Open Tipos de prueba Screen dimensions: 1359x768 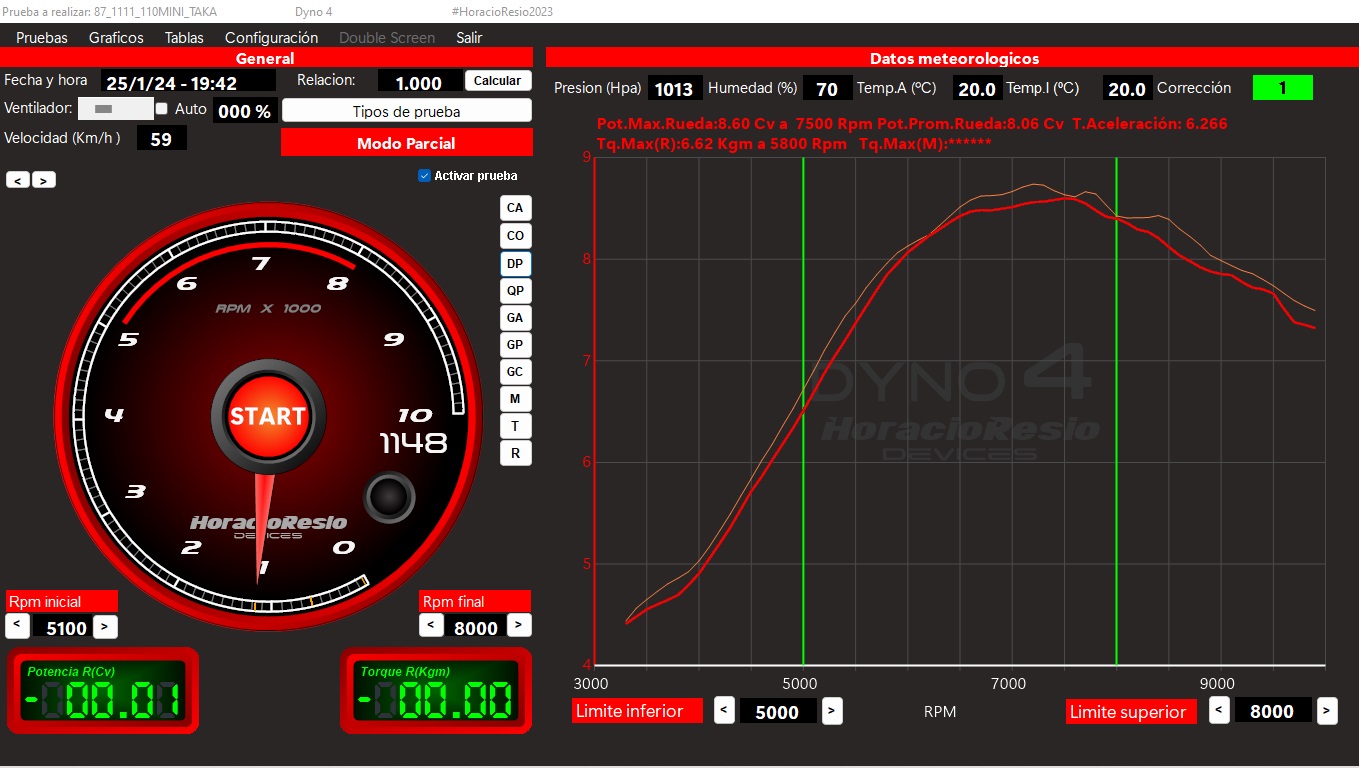[406, 111]
